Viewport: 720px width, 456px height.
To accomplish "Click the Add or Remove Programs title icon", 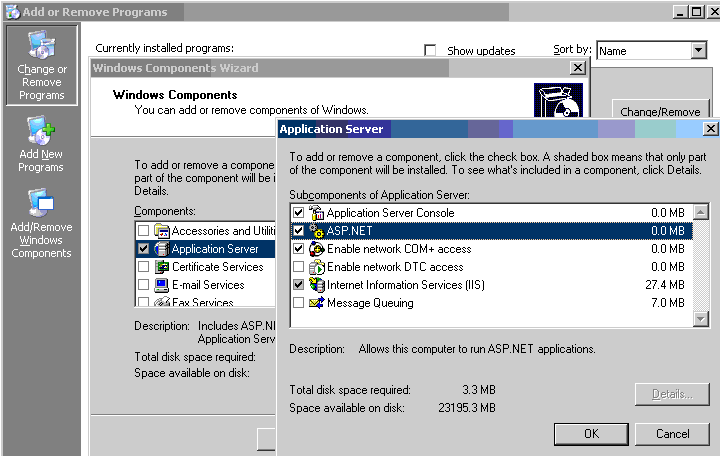I will click(x=13, y=12).
